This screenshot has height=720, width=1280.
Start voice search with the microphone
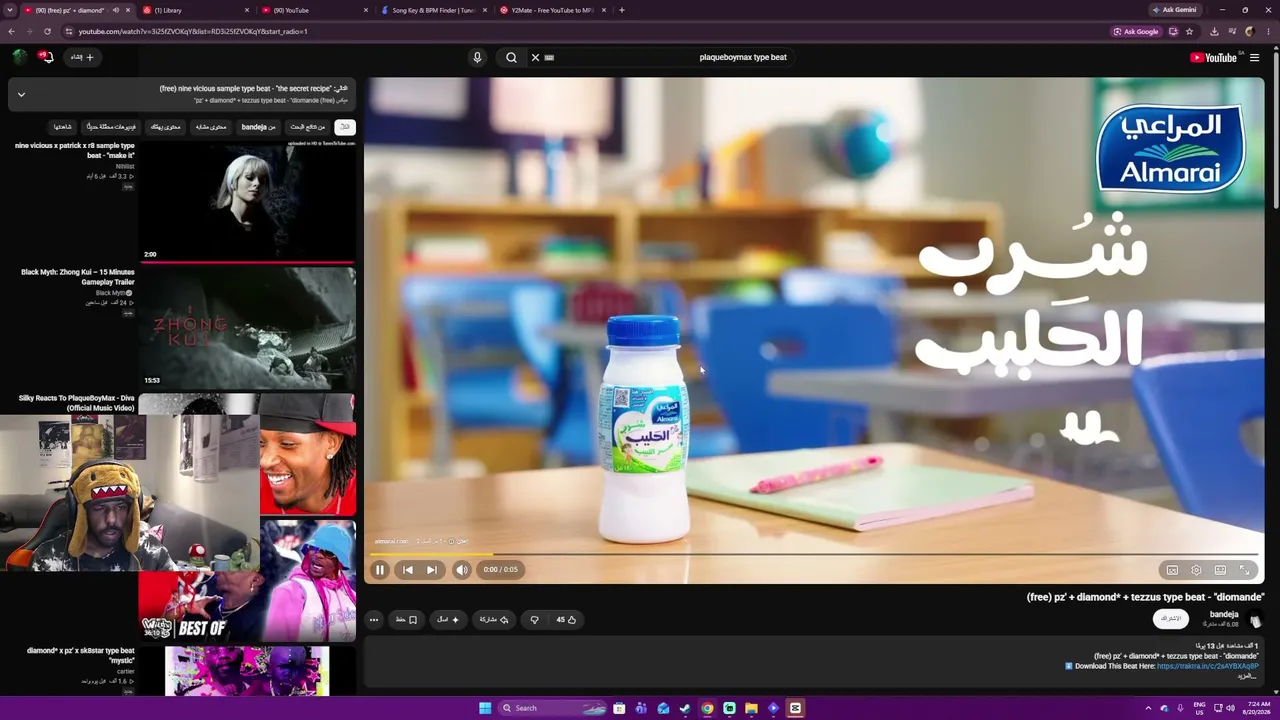(x=477, y=58)
